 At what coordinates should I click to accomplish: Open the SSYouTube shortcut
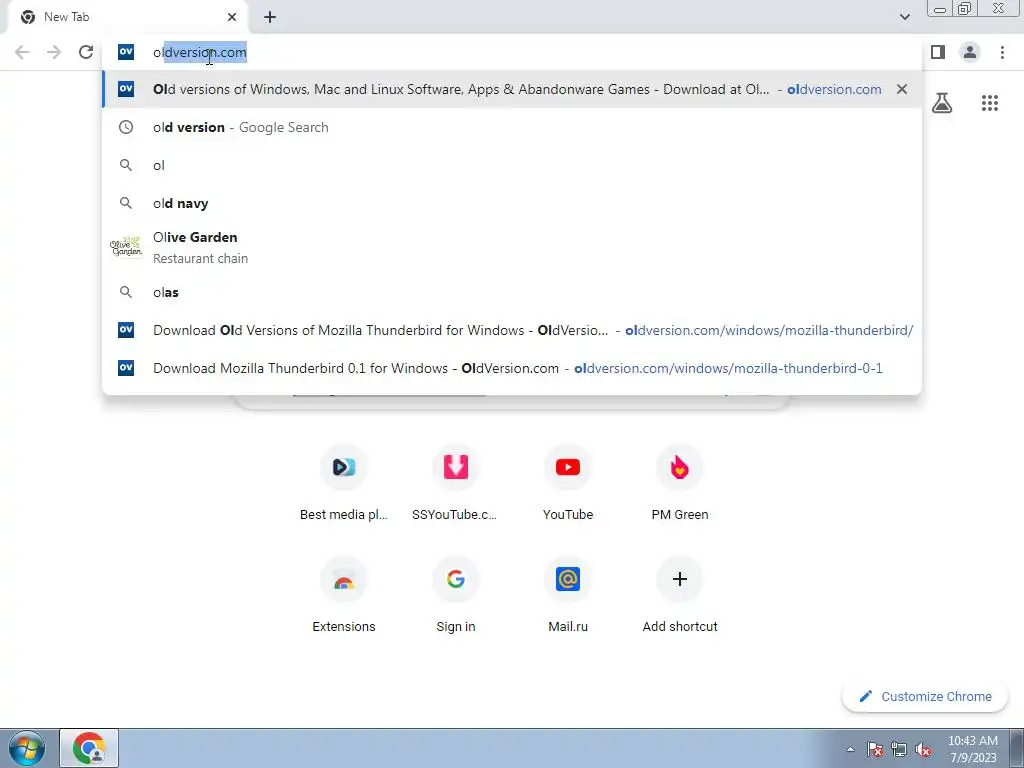coord(455,482)
